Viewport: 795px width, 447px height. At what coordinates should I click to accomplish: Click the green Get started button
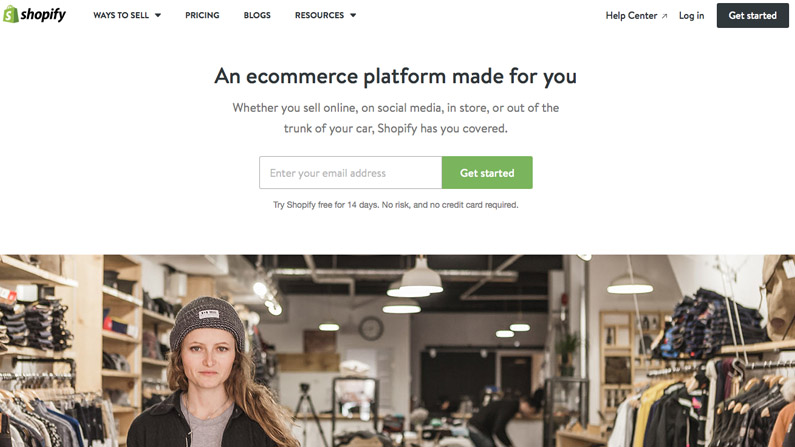[x=487, y=172]
